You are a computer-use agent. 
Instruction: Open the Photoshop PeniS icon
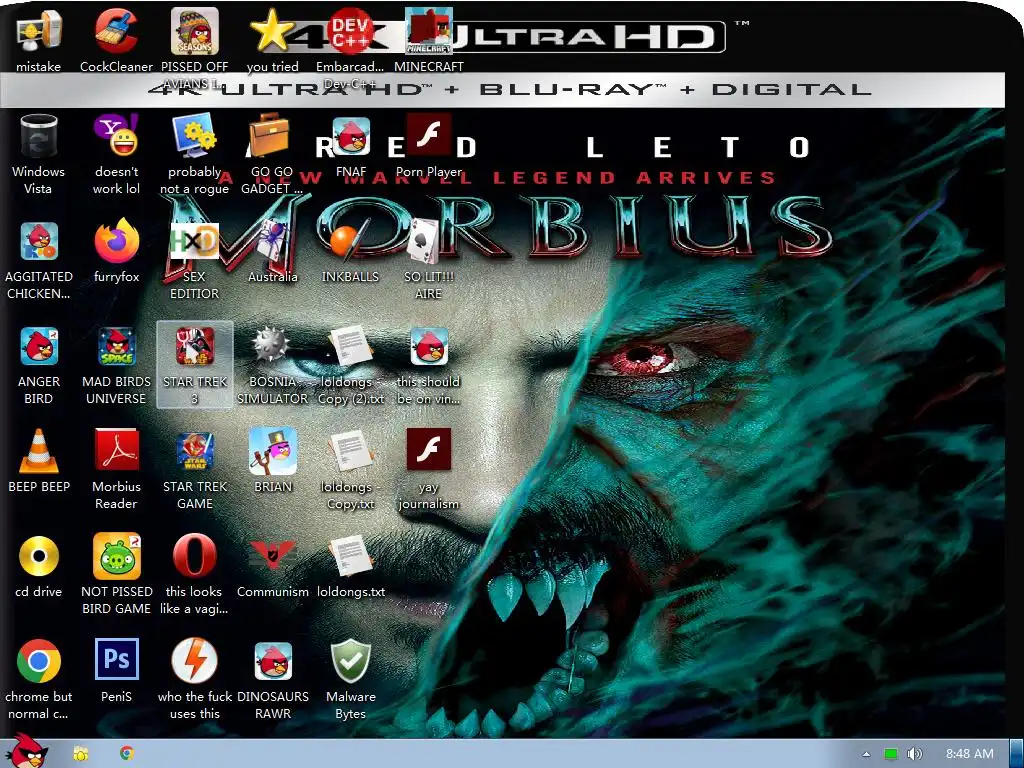click(x=116, y=660)
